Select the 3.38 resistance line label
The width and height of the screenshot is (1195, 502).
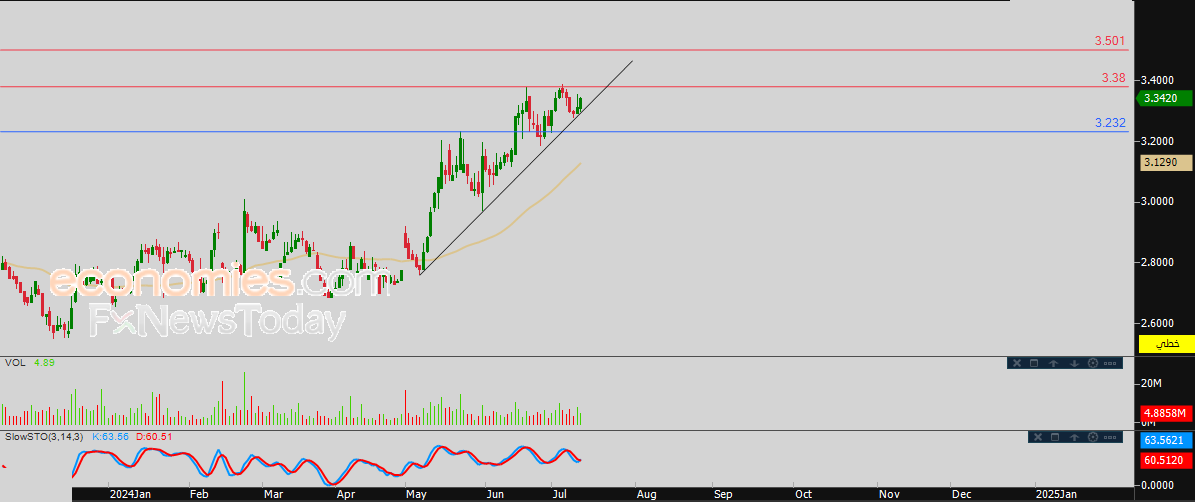[x=1113, y=78]
